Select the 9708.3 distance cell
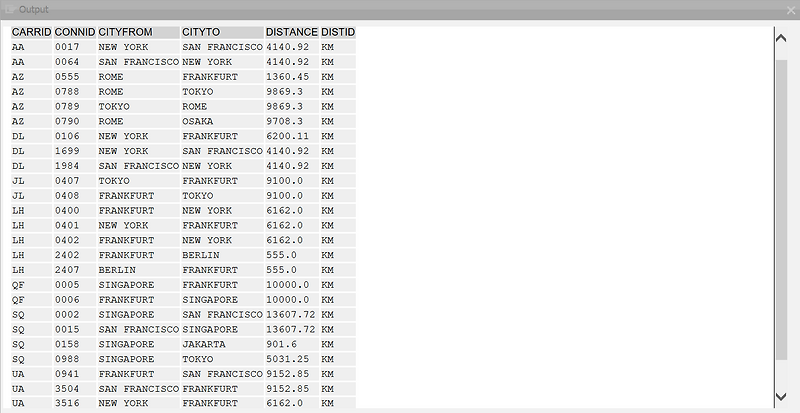The height and width of the screenshot is (413, 800). (292, 121)
